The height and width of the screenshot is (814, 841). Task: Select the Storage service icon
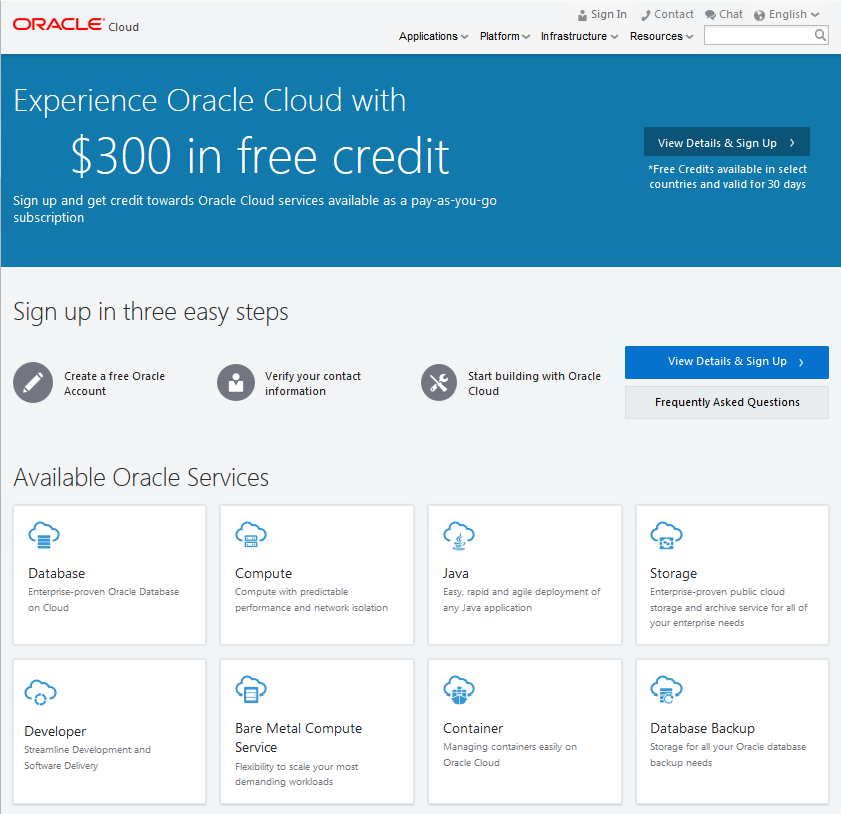tap(666, 534)
